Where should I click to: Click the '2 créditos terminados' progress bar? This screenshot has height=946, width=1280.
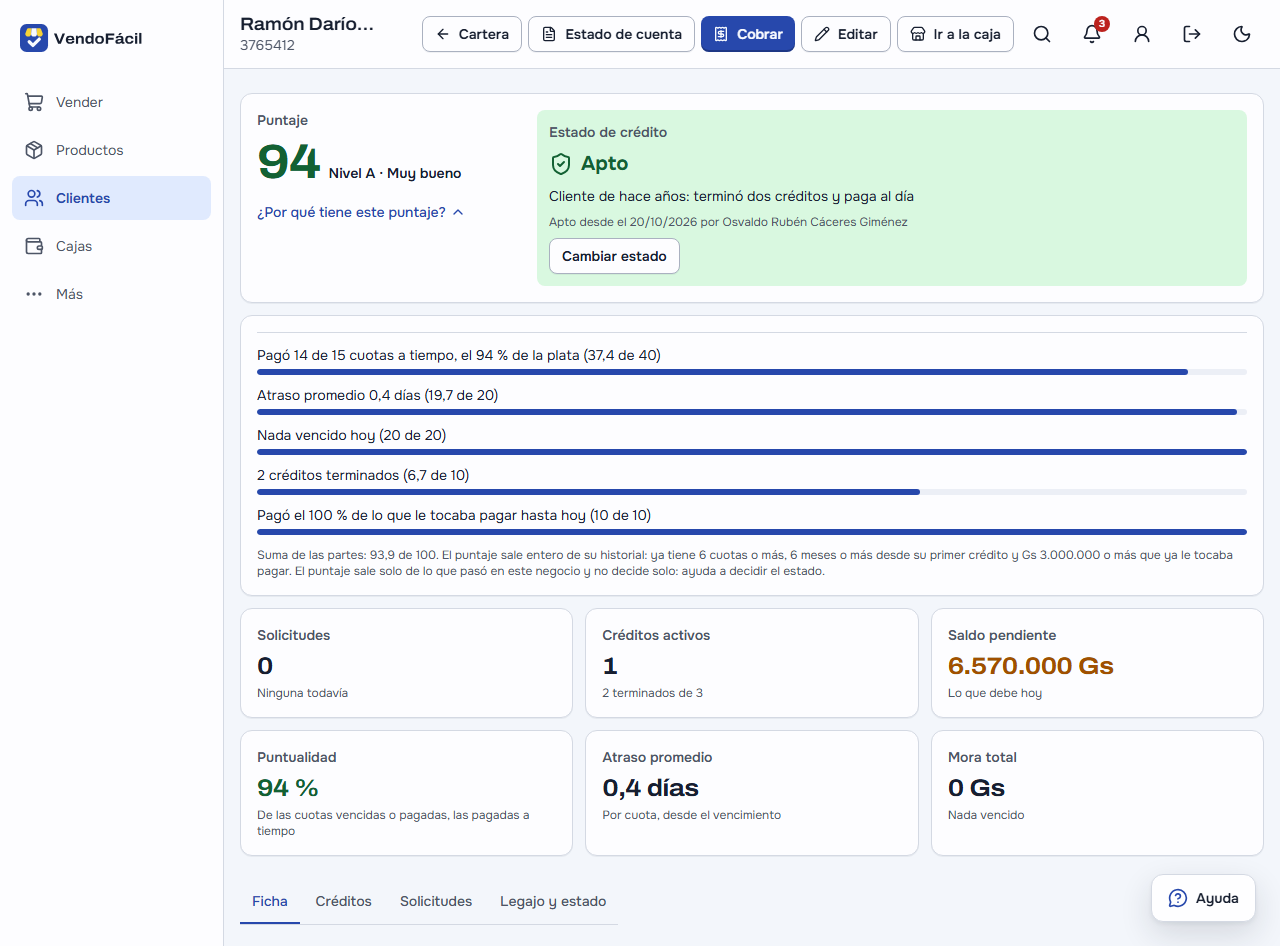[752, 492]
